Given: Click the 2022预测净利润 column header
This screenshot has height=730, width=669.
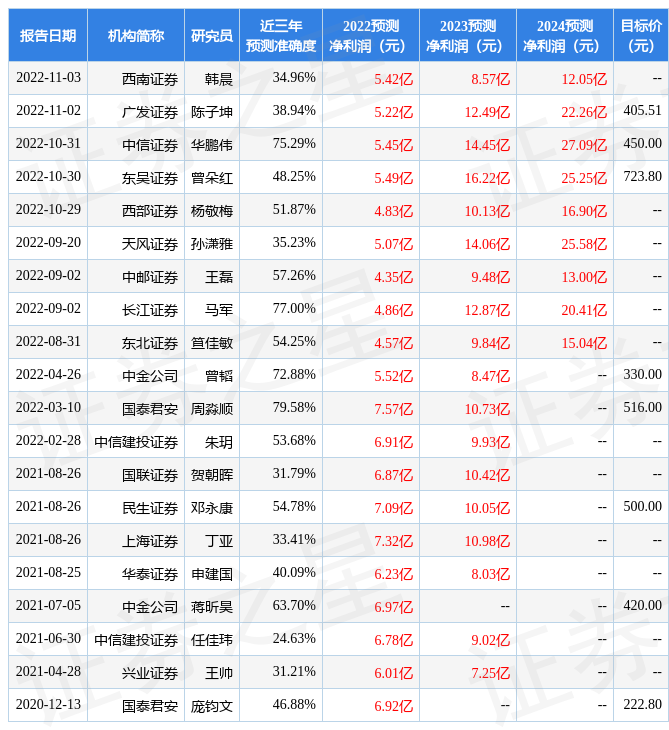Looking at the screenshot, I should coord(371,35).
